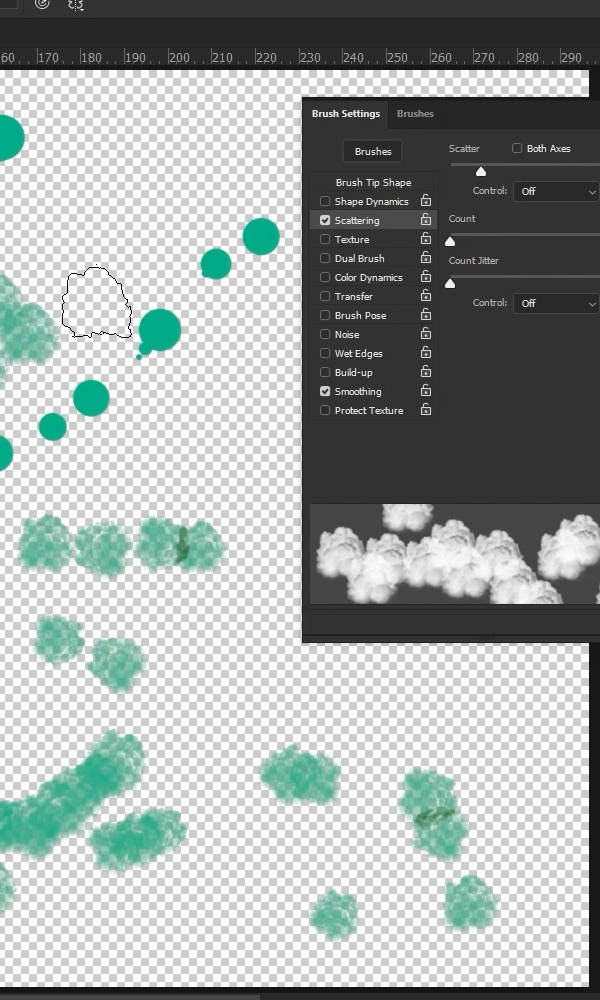Screen dimensions: 600x1000
Task: Open the Count Jitter Control dropdown
Action: 559,303
